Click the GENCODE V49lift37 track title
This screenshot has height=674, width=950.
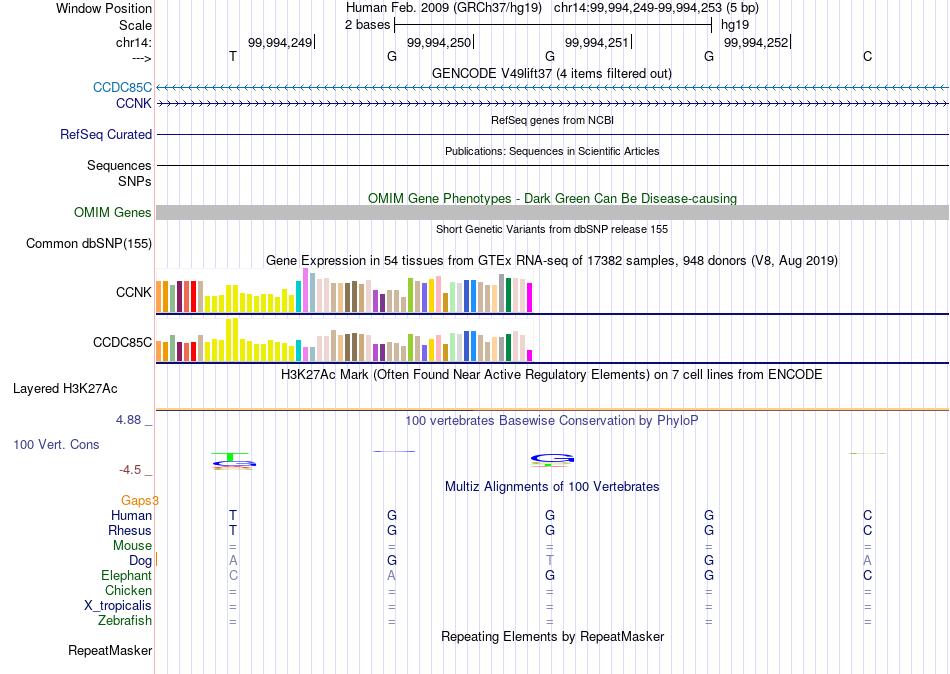tap(552, 73)
